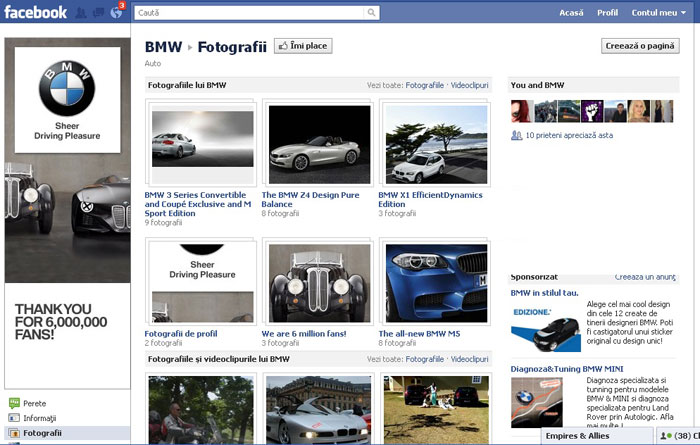Open red-haired friend avatar in You and BMW
The height and width of the screenshot is (445, 700).
coord(522,111)
